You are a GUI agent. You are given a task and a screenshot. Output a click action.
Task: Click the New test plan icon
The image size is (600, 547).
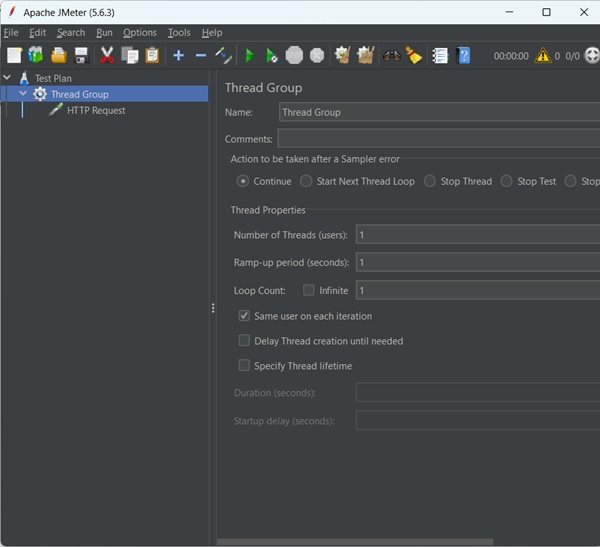[x=14, y=55]
